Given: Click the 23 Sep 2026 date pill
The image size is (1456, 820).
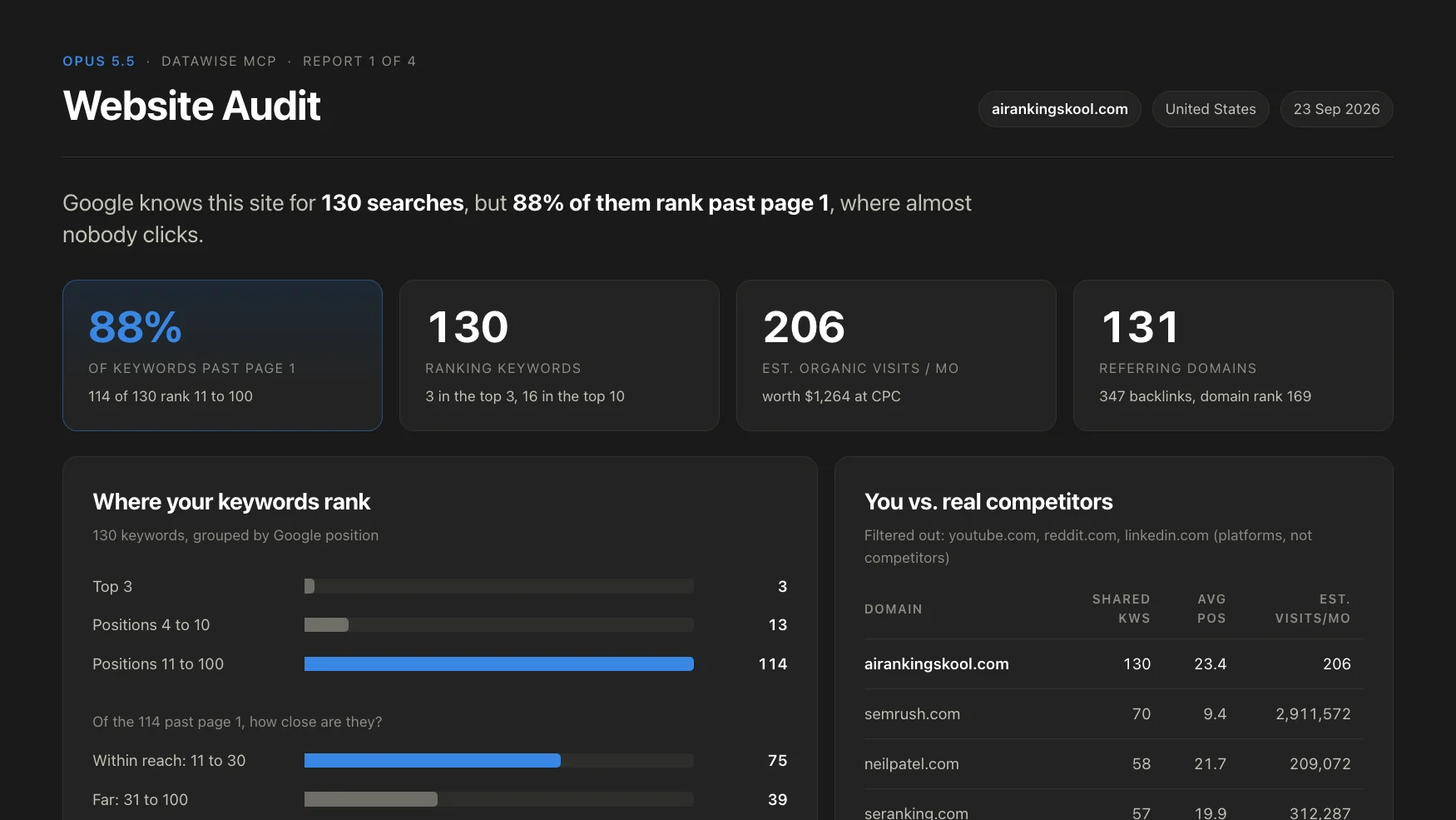Looking at the screenshot, I should pos(1336,109).
